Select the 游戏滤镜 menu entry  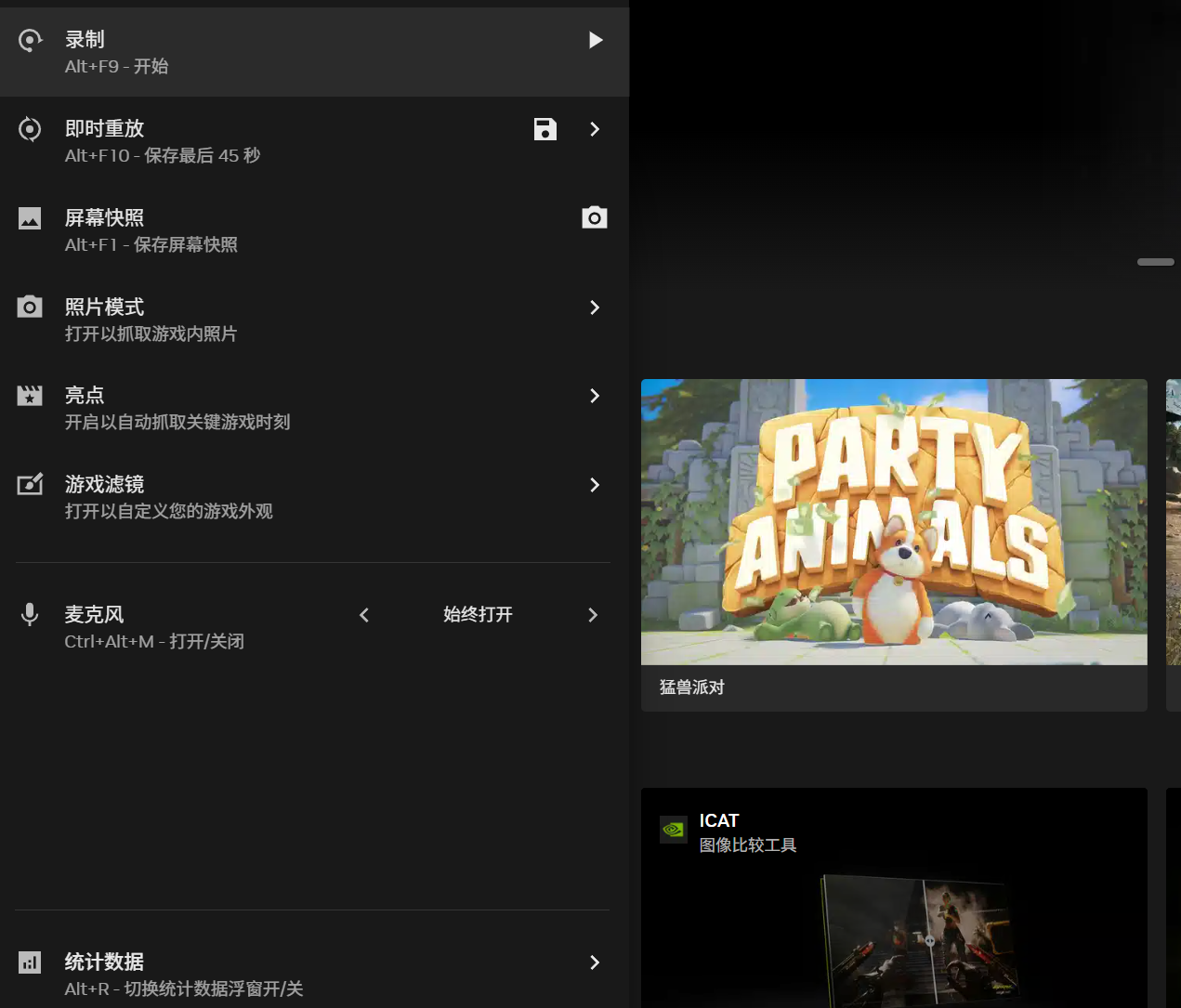click(314, 497)
